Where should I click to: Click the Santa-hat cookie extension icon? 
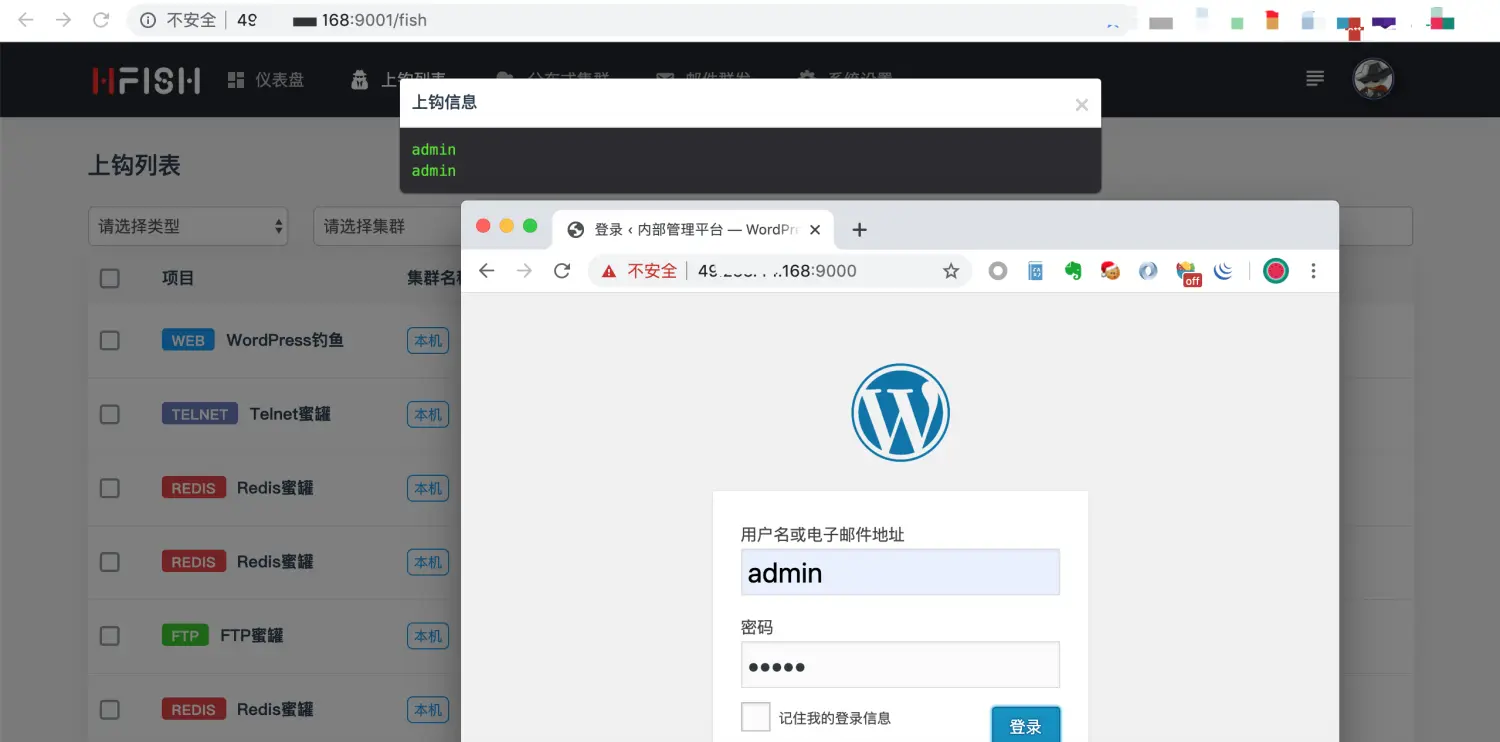click(x=1110, y=270)
